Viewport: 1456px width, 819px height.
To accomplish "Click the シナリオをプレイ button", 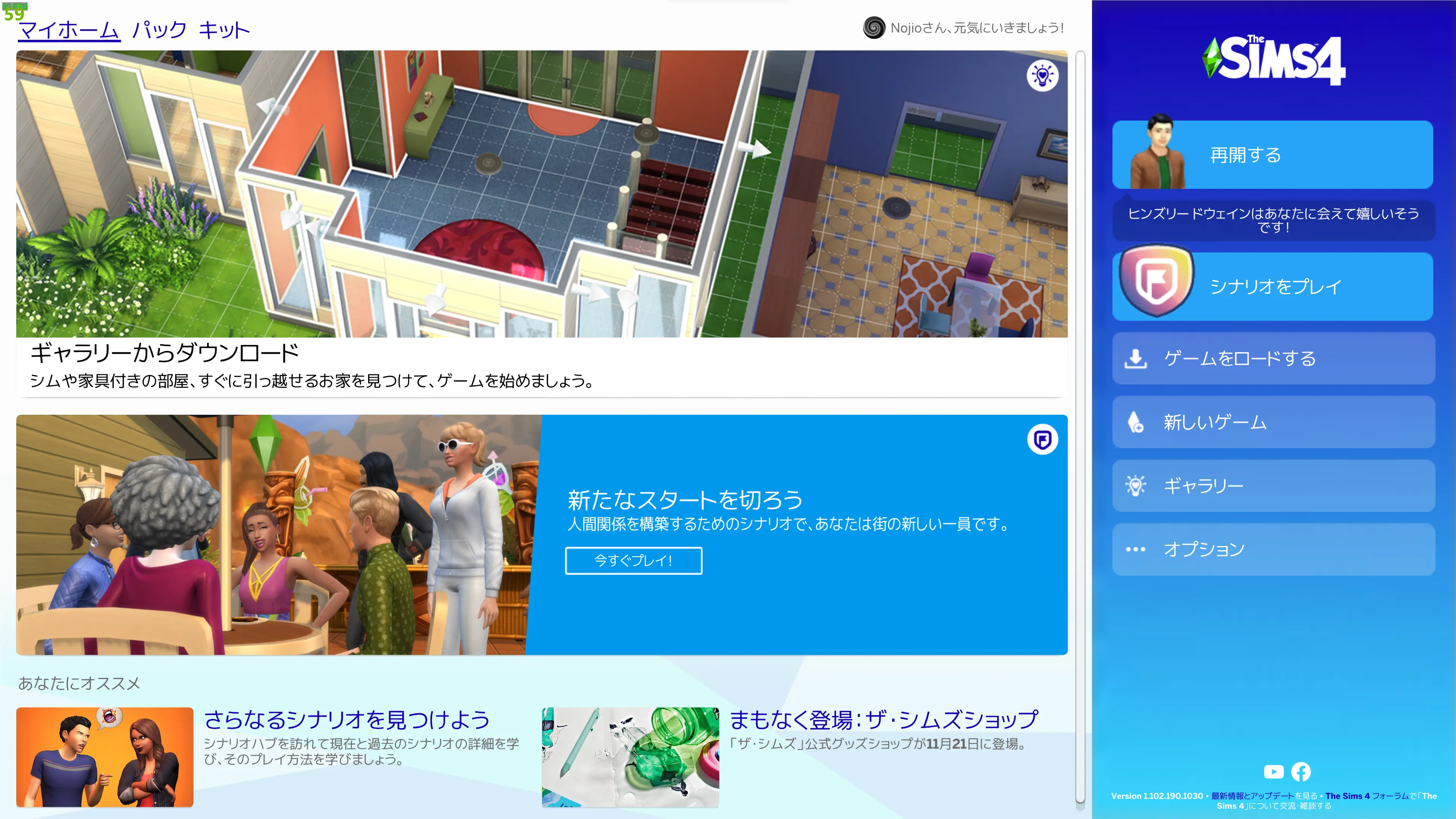I will pos(1272,286).
